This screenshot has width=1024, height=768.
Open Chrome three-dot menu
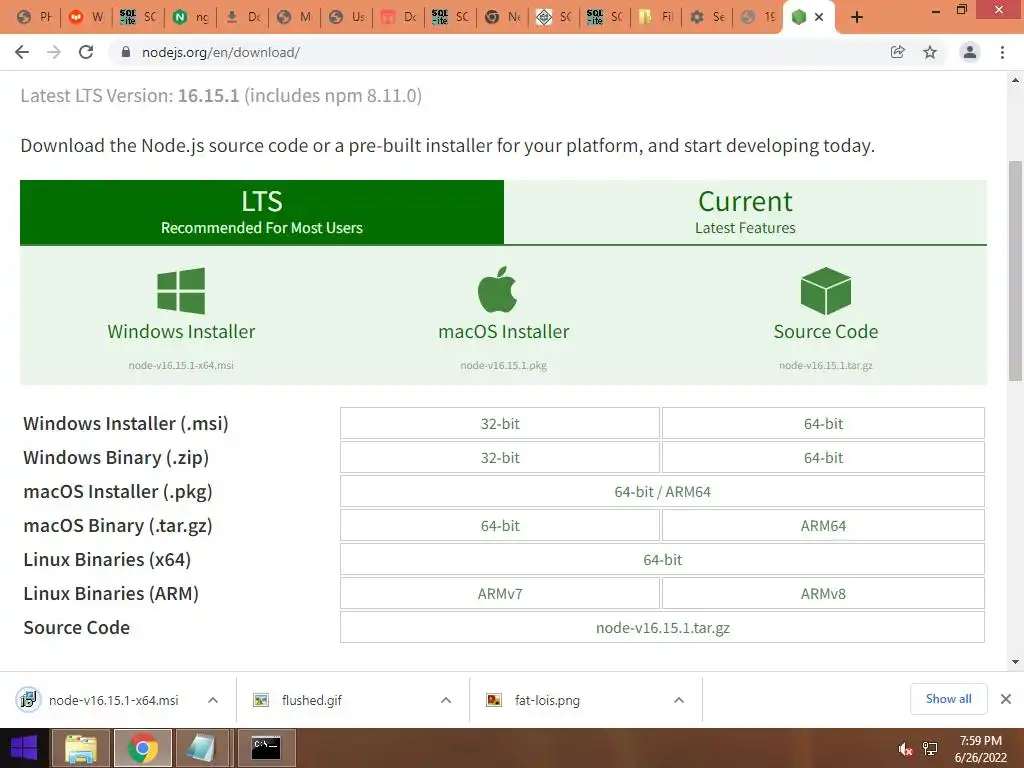(x=1002, y=52)
